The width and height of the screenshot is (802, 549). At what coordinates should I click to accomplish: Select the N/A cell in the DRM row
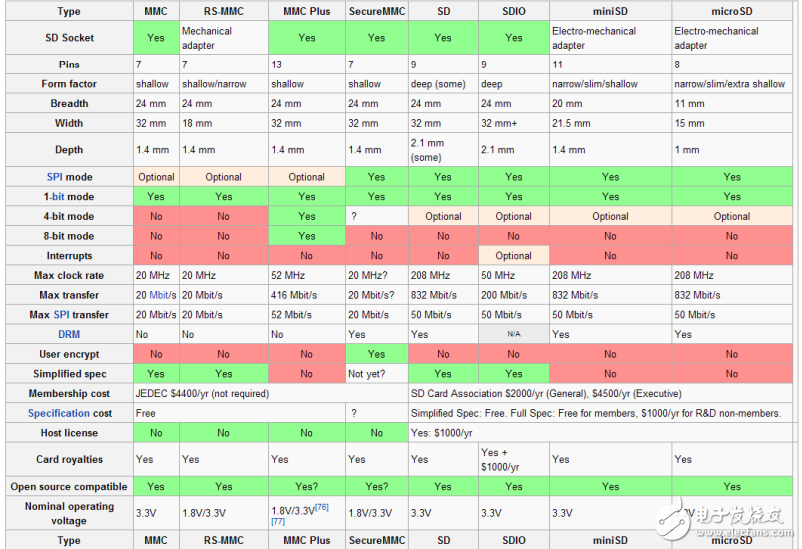(513, 334)
